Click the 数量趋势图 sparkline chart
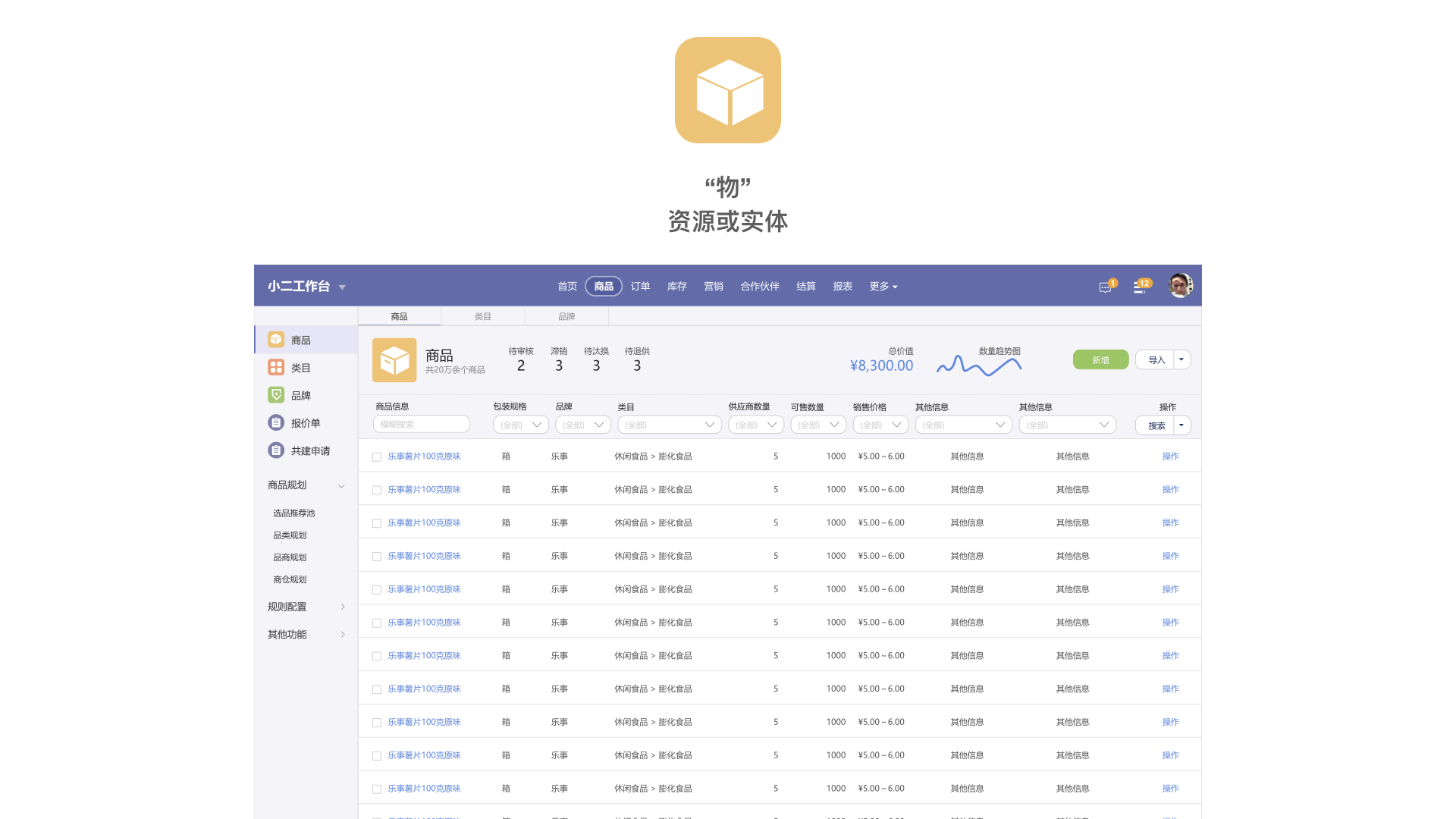Screen dimensions: 1456x819 point(979,366)
